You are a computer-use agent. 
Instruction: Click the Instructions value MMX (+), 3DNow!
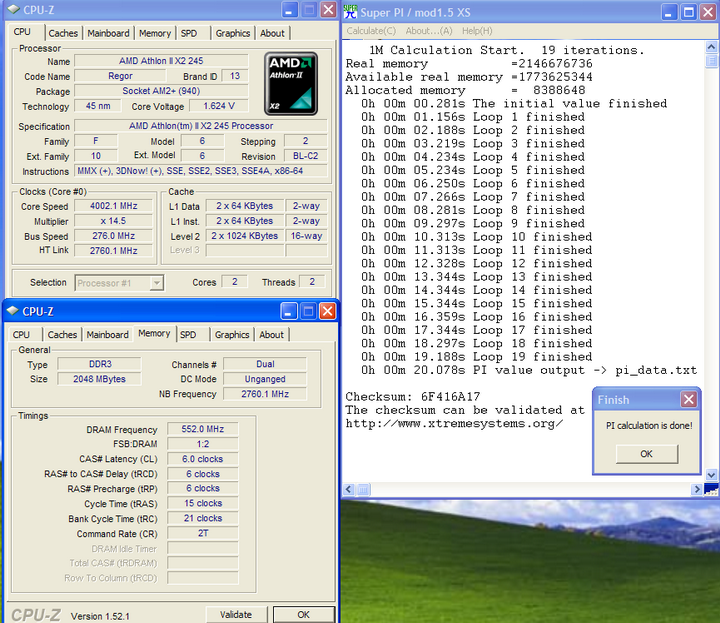point(201,171)
